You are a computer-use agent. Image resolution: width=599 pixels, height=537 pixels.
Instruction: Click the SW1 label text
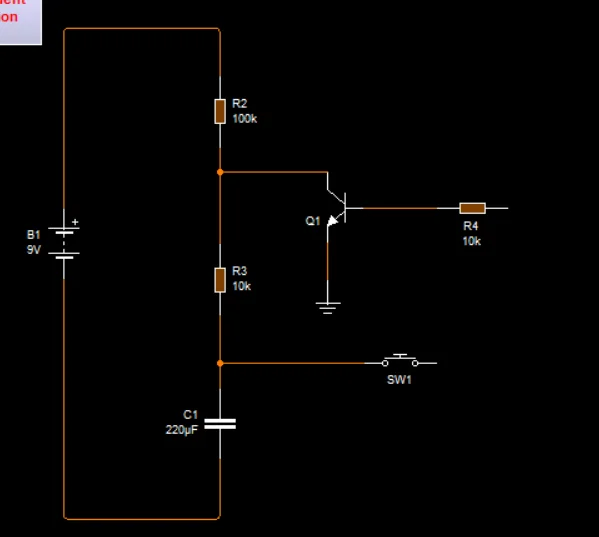[x=399, y=380]
